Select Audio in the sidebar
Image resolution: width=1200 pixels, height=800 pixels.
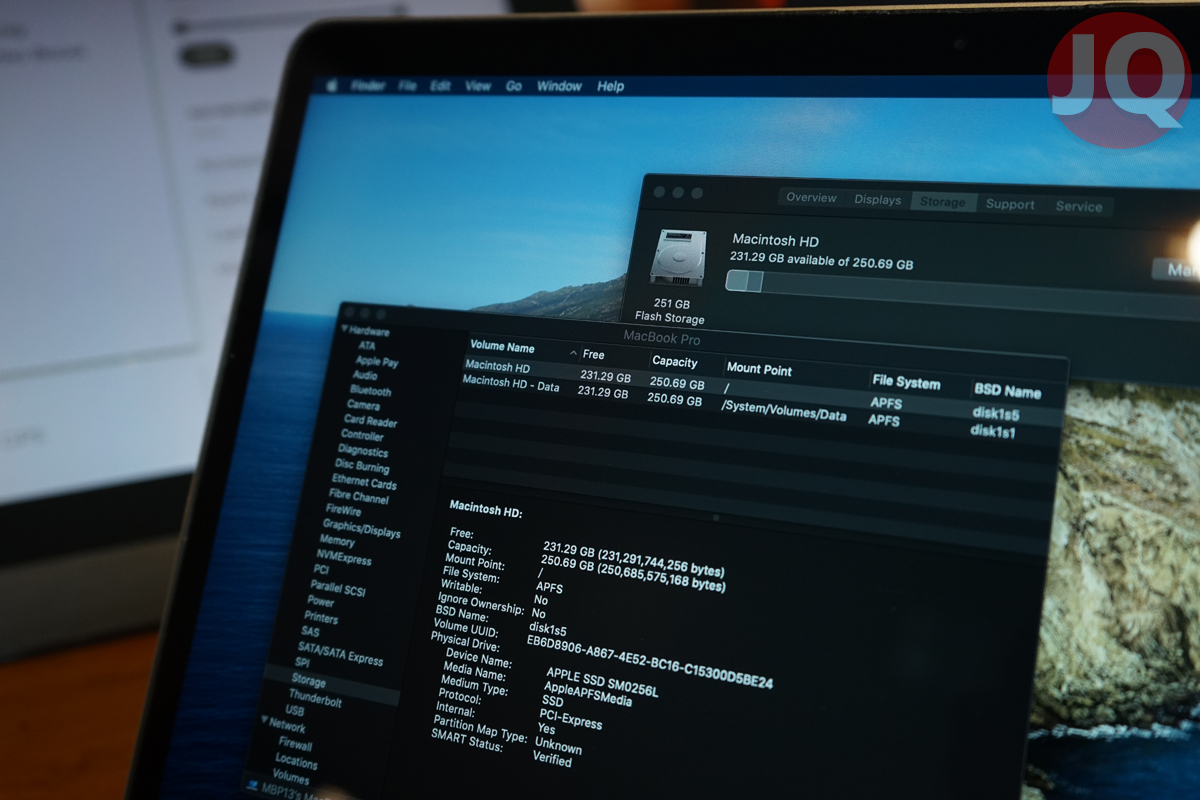[x=364, y=376]
